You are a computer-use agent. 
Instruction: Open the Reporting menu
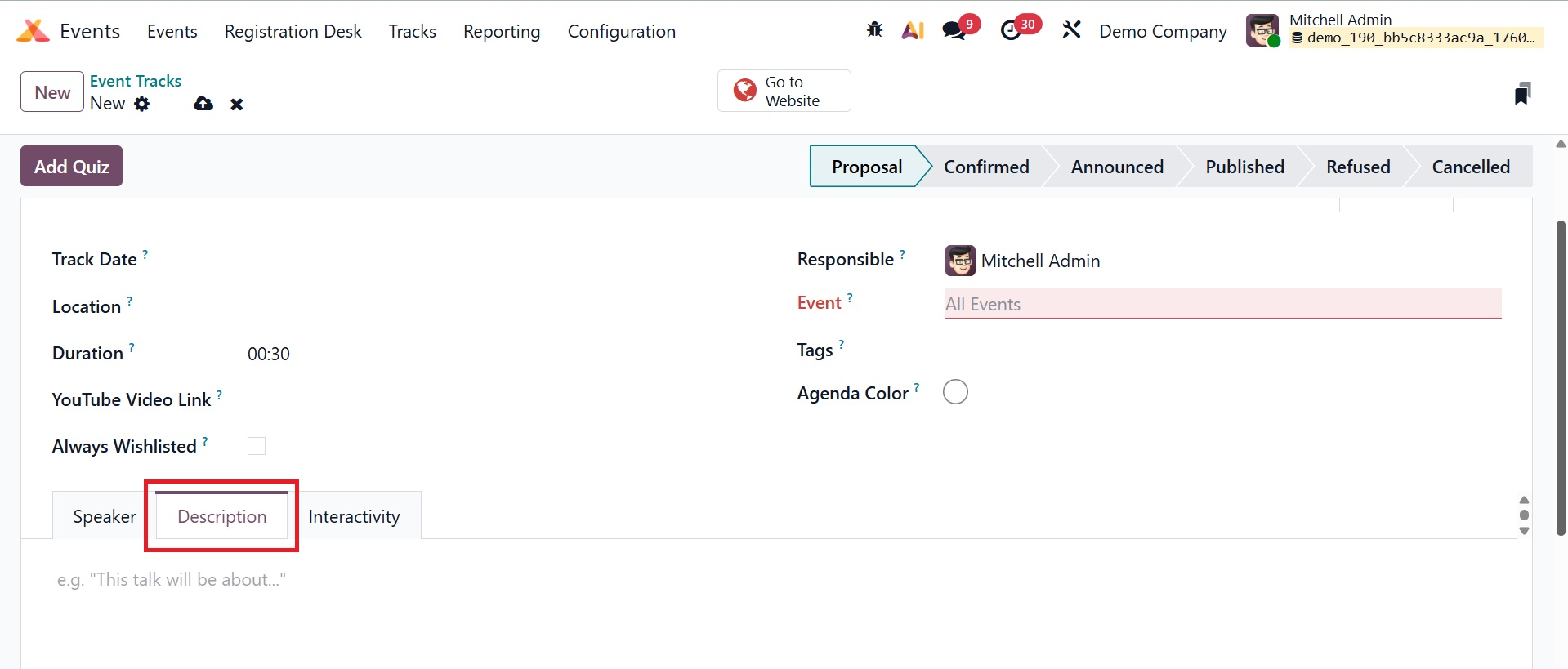click(x=502, y=31)
